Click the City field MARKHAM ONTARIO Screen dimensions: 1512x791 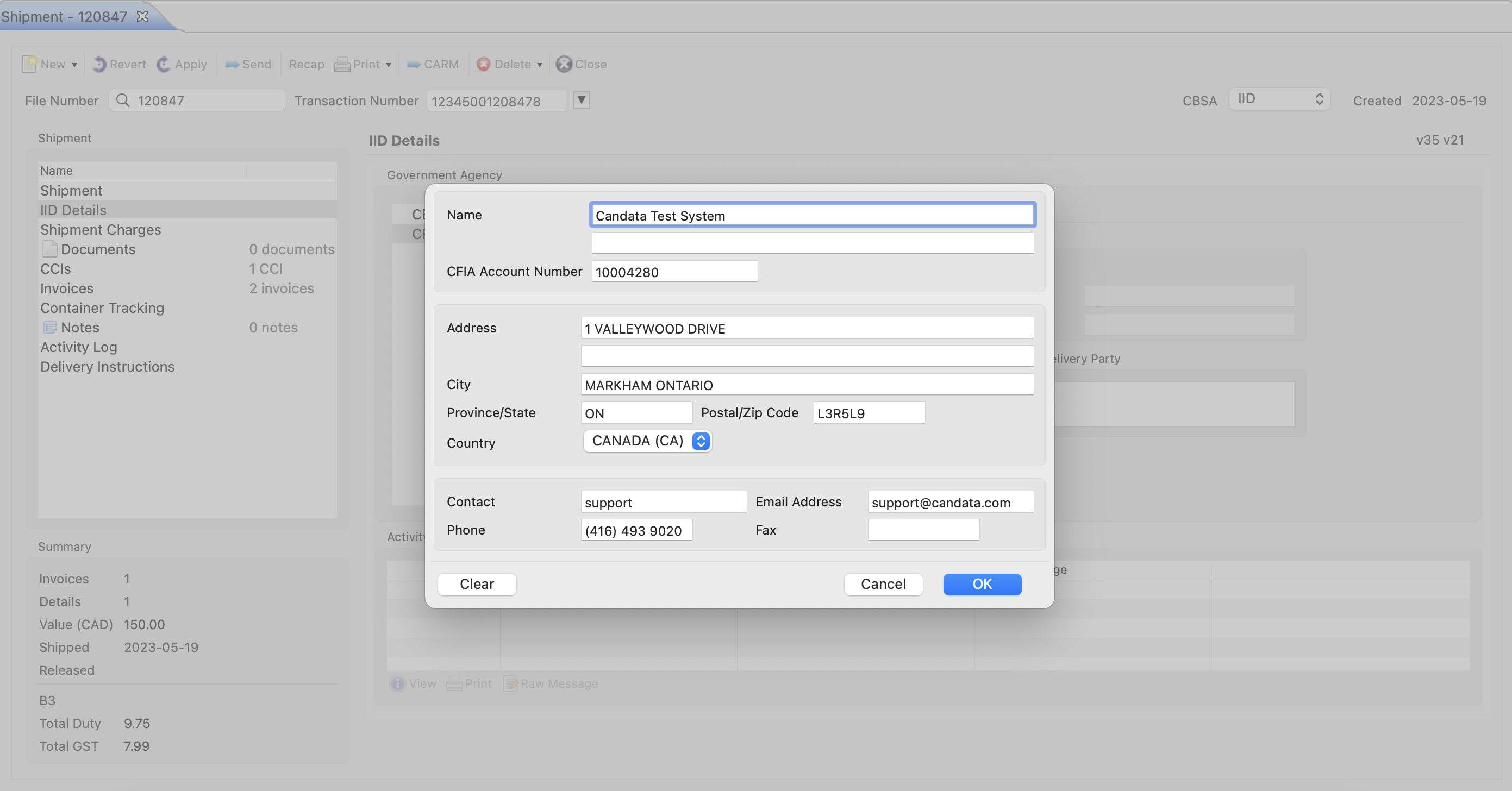tap(807, 384)
